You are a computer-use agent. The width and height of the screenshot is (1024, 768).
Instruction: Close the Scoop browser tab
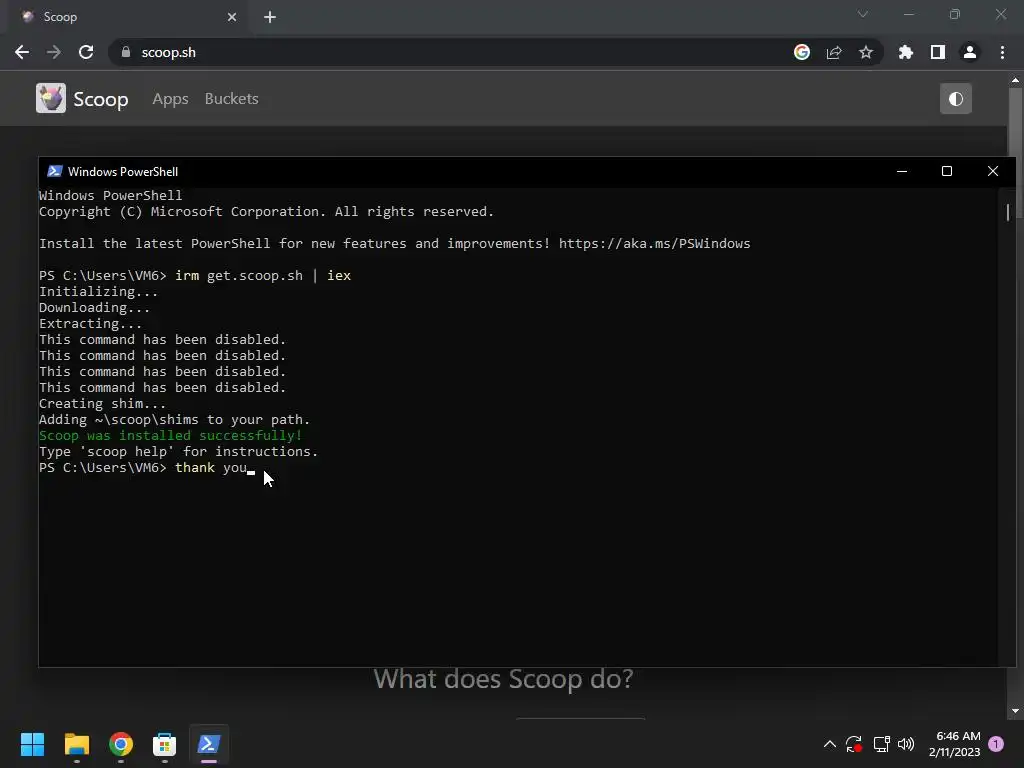[232, 17]
